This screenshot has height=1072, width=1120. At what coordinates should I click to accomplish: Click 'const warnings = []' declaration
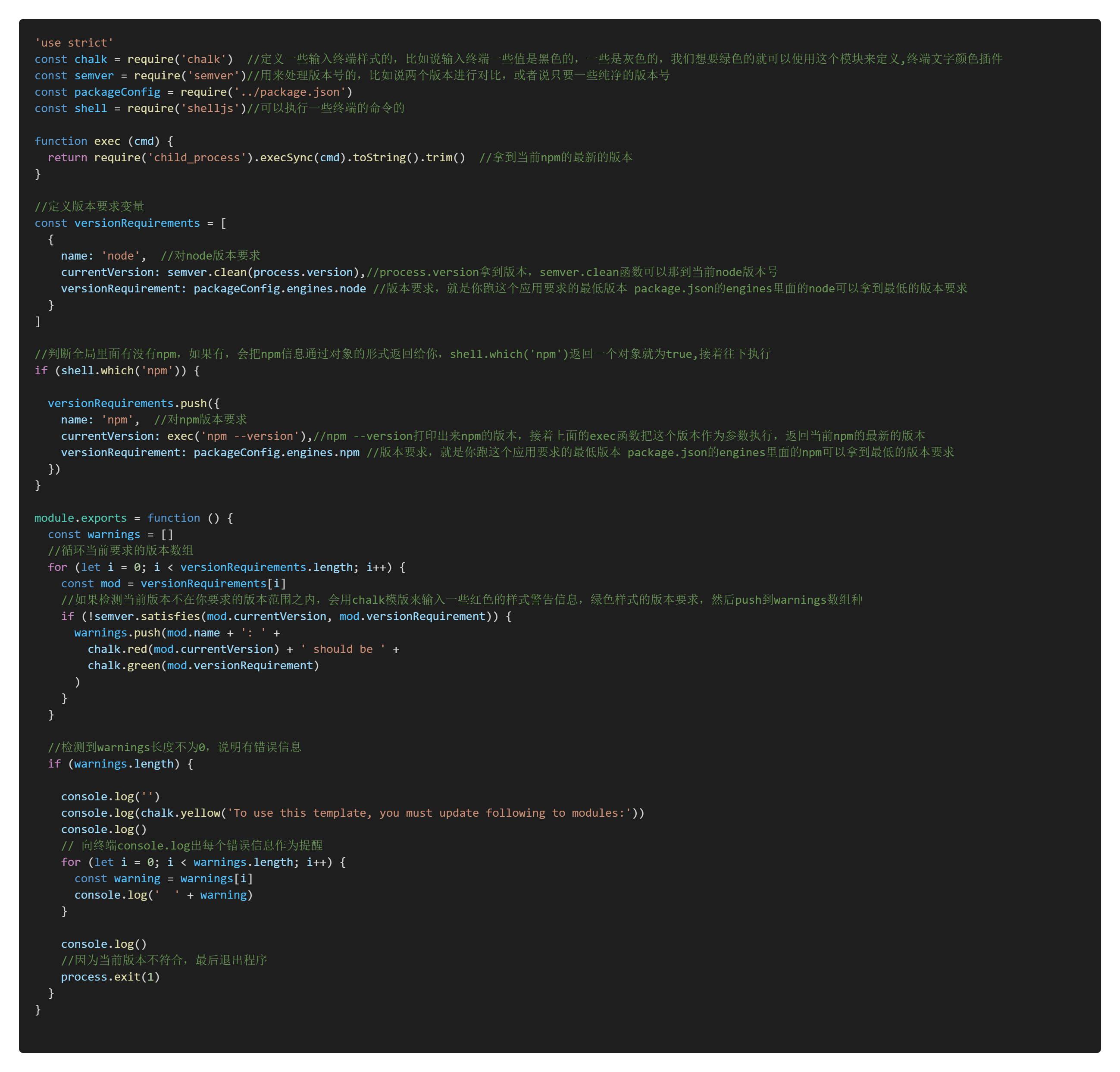pyautogui.click(x=110, y=534)
